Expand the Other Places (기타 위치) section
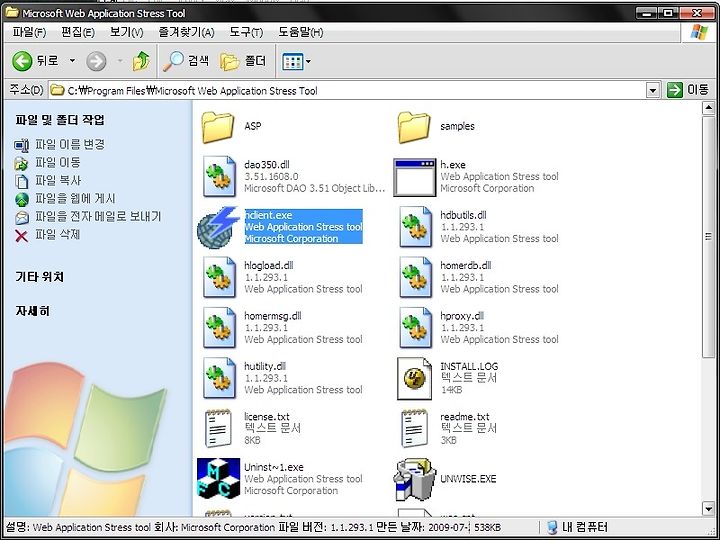Viewport: 720px width, 540px height. [x=40, y=277]
